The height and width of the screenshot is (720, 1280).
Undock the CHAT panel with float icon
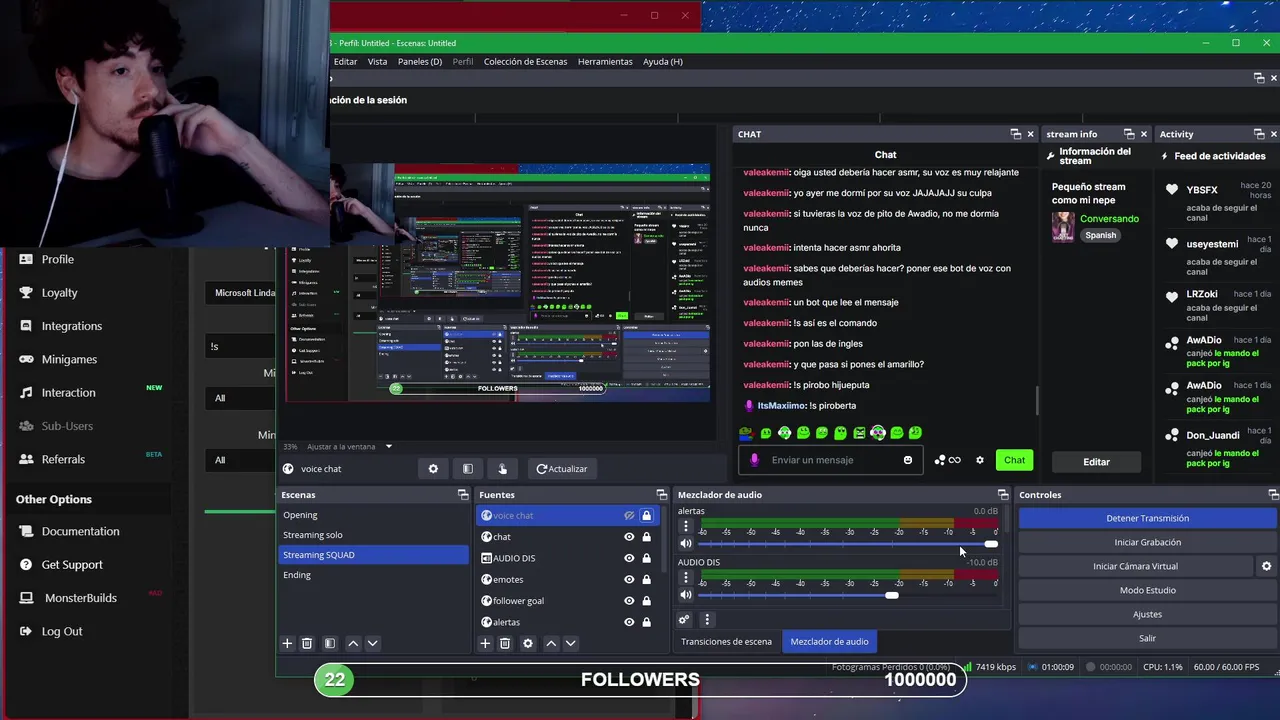(1015, 134)
